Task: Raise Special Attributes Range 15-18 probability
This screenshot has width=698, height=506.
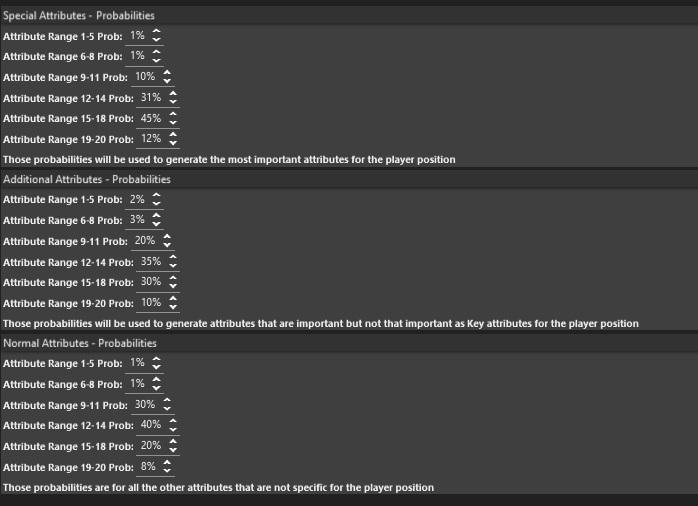Action: click(173, 113)
